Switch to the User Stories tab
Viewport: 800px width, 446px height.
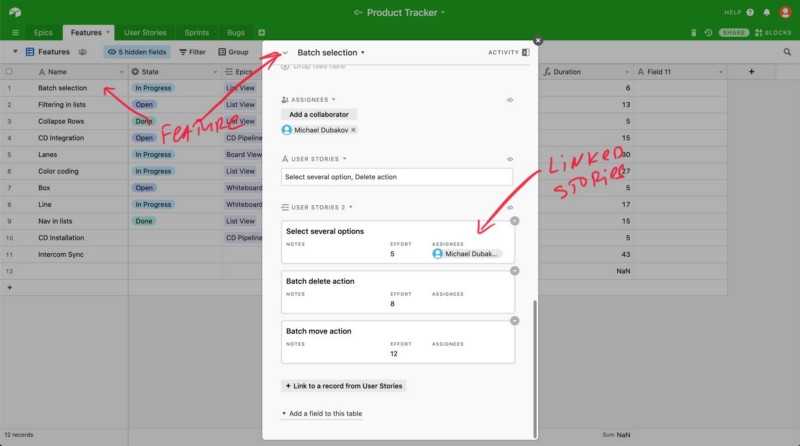[145, 33]
